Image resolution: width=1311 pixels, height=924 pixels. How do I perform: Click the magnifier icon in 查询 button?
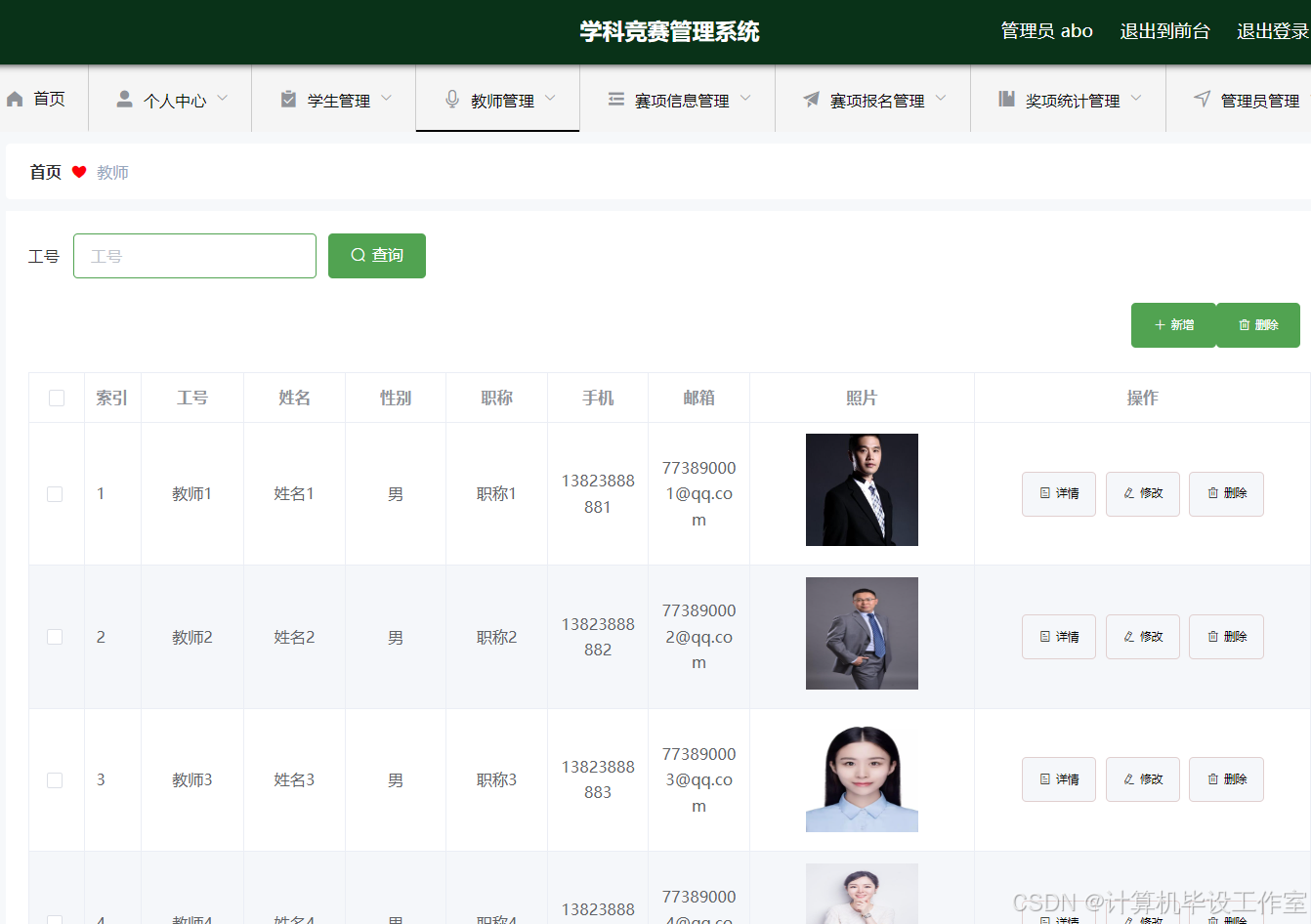click(x=358, y=255)
